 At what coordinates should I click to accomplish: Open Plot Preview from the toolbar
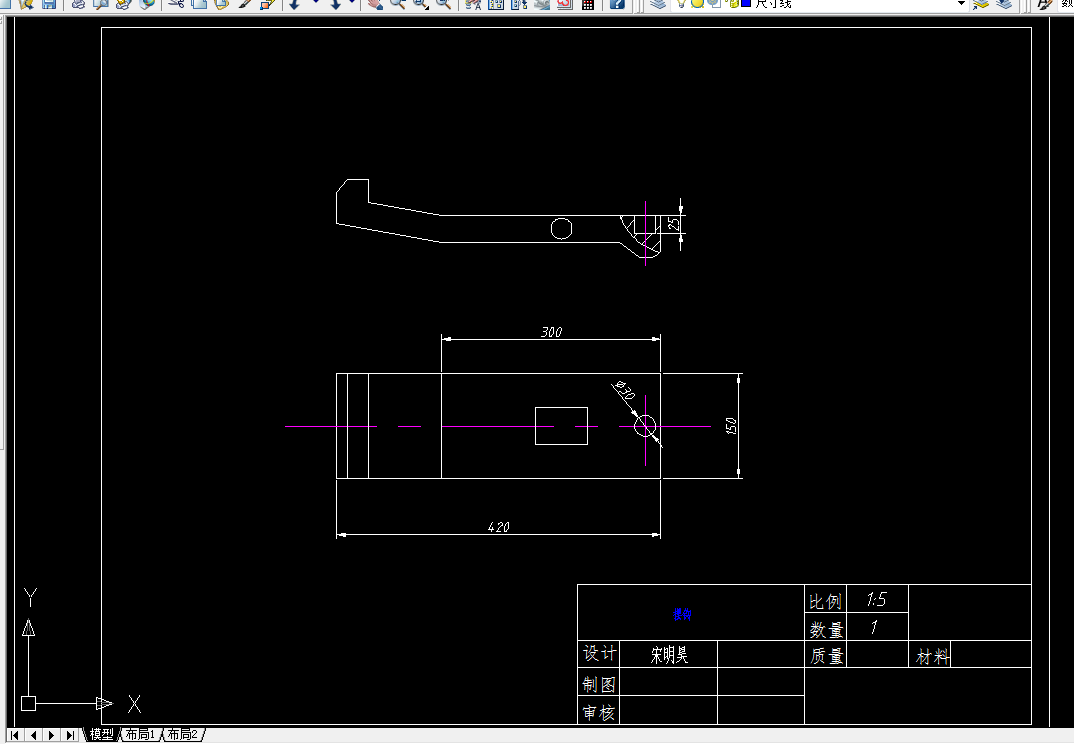point(101,3)
